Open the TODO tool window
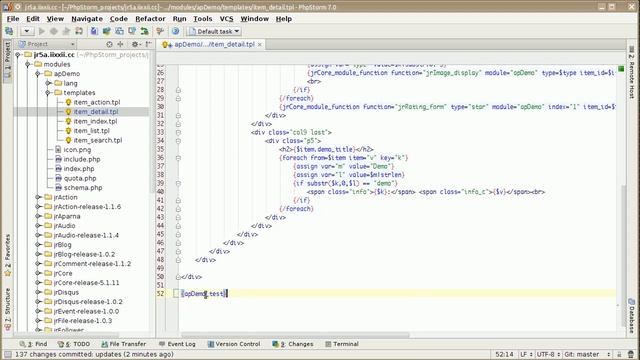The image size is (640, 360). pyautogui.click(x=74, y=344)
